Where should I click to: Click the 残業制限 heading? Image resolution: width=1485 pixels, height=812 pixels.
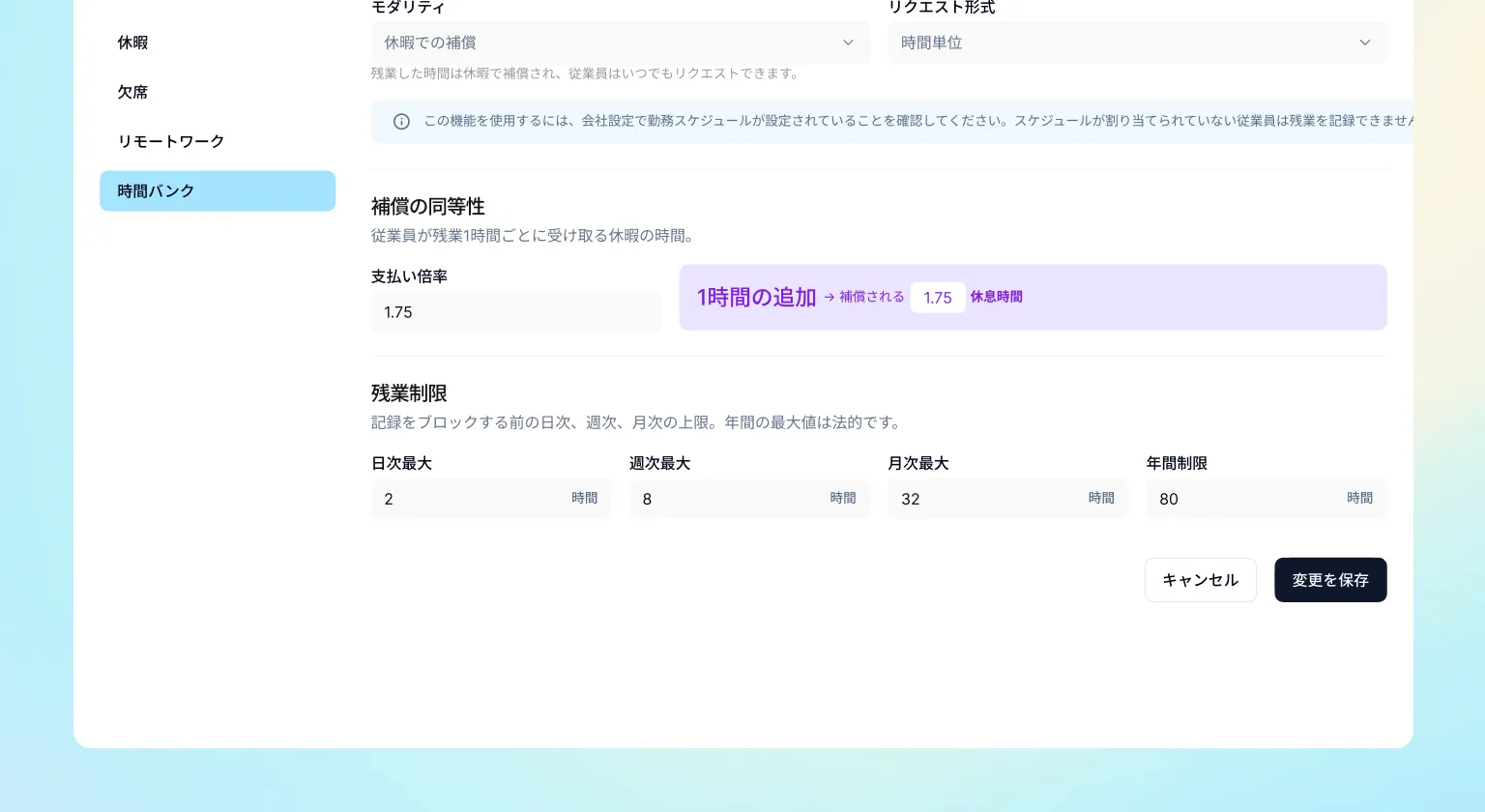tap(409, 393)
